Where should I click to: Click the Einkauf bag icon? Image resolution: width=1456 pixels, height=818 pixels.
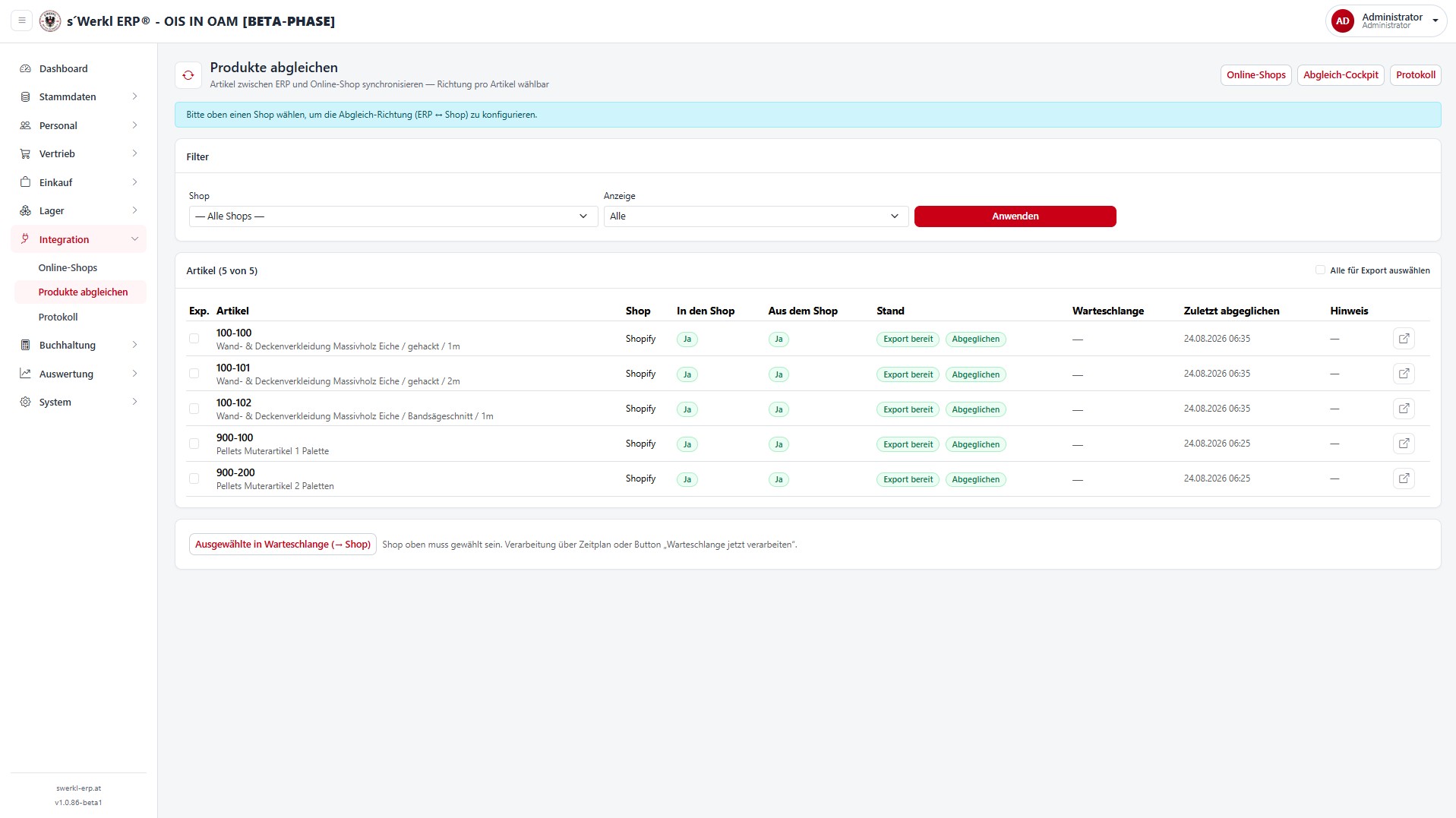25,182
